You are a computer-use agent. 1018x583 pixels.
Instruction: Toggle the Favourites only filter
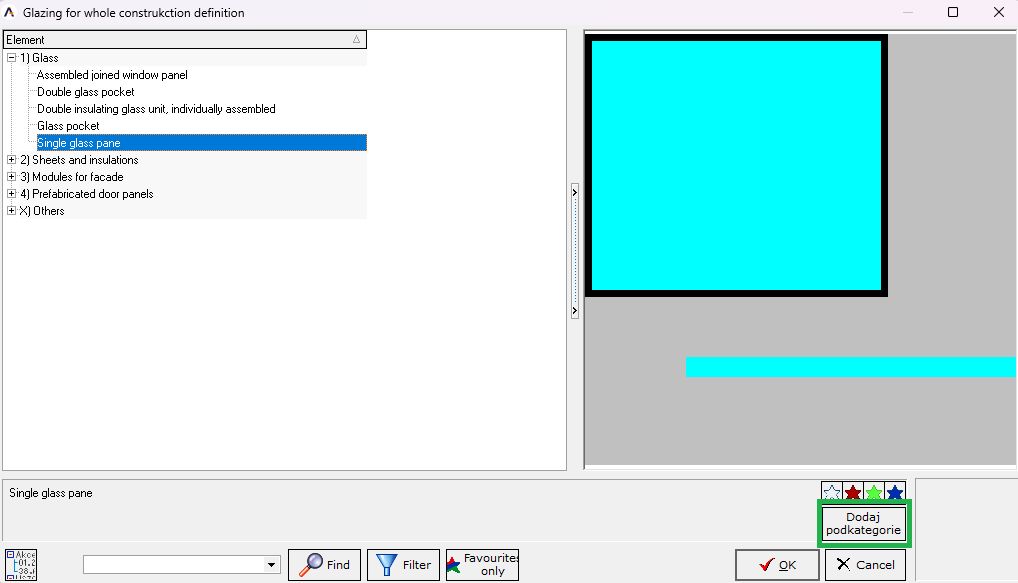pyautogui.click(x=482, y=563)
